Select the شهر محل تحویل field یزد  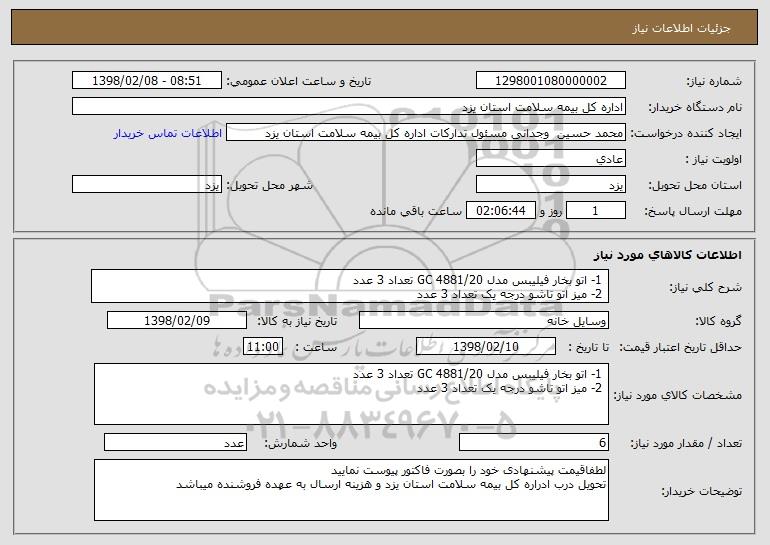[x=147, y=185]
